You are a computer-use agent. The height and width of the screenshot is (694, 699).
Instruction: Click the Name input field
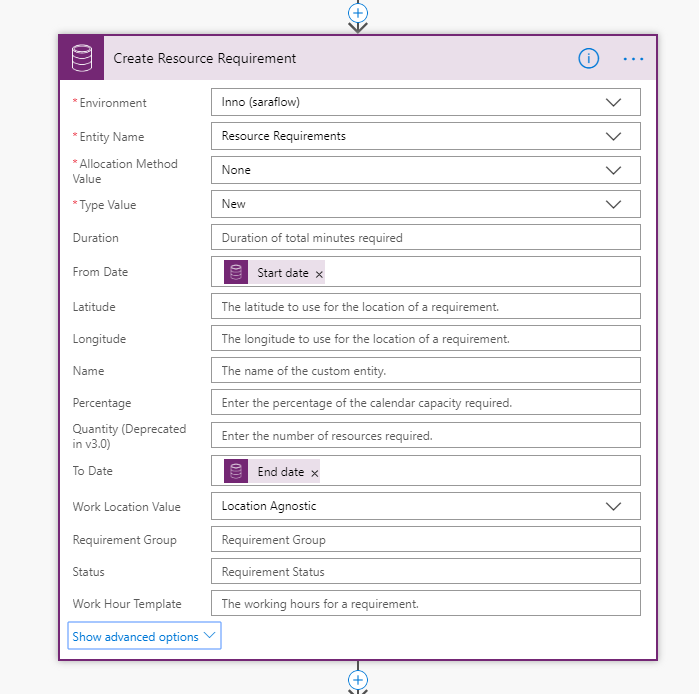coord(425,371)
